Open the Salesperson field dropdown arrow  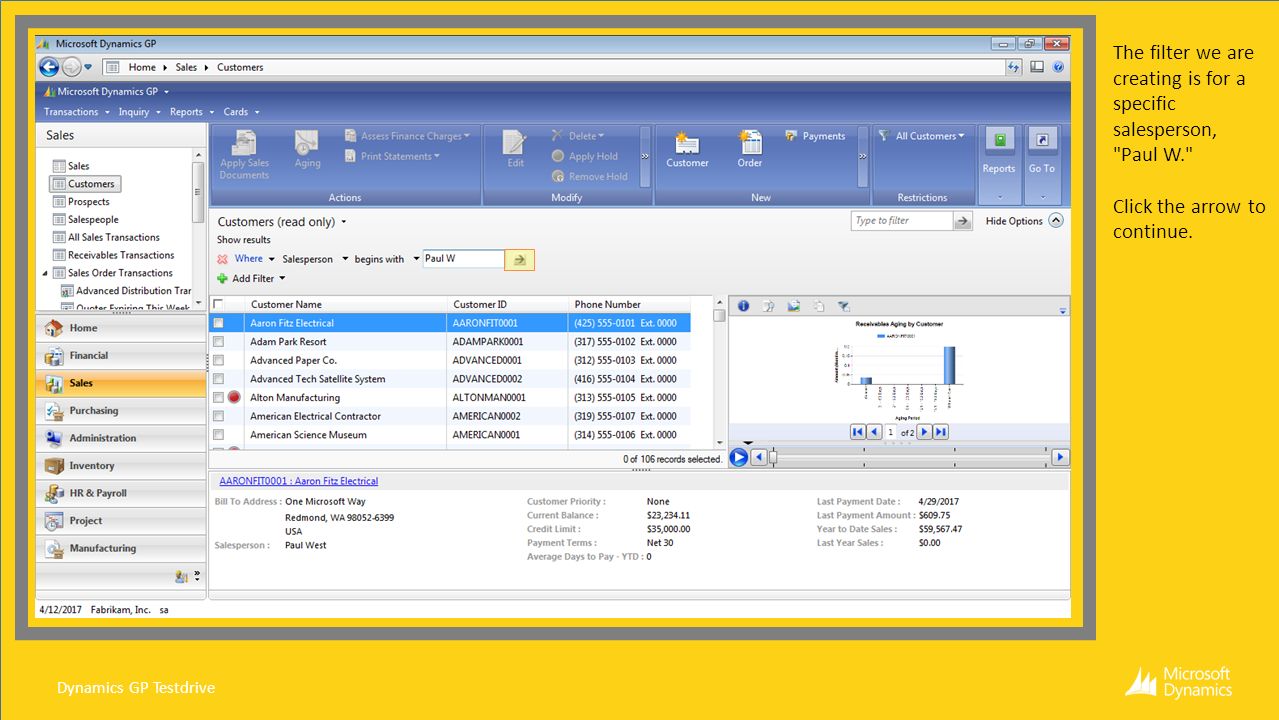345,259
